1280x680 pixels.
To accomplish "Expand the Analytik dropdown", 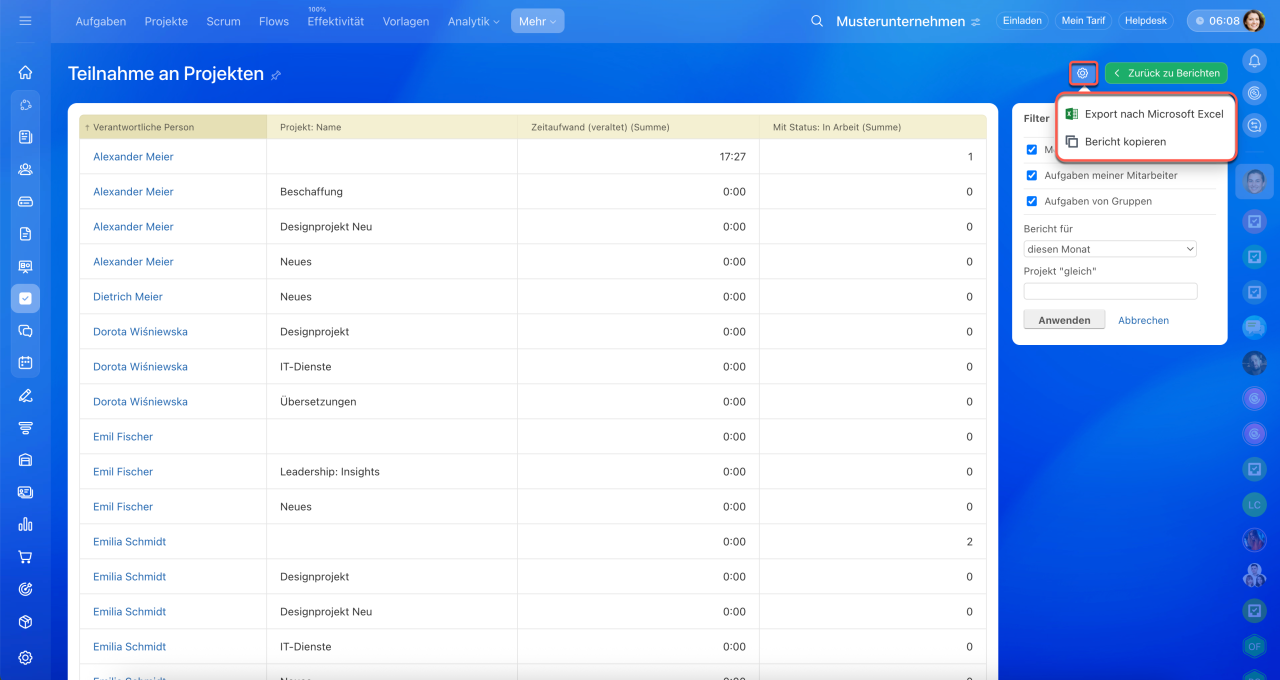I will coord(473,21).
